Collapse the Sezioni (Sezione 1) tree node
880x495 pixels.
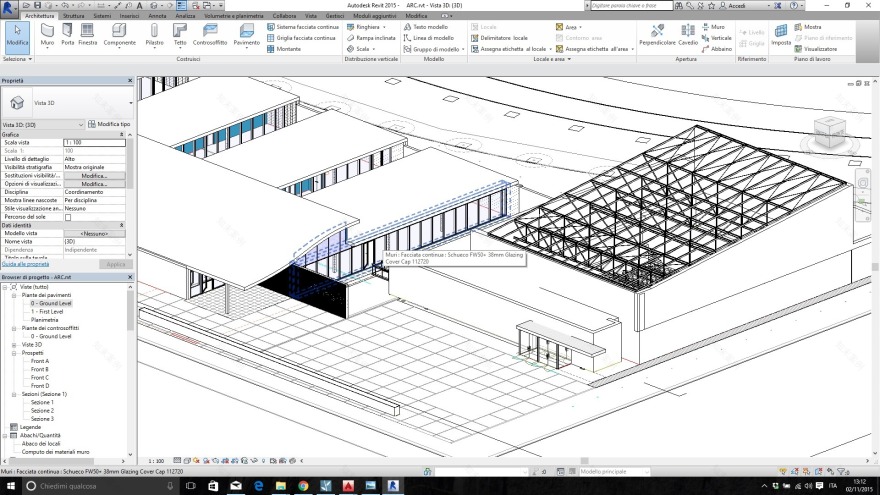(15, 394)
